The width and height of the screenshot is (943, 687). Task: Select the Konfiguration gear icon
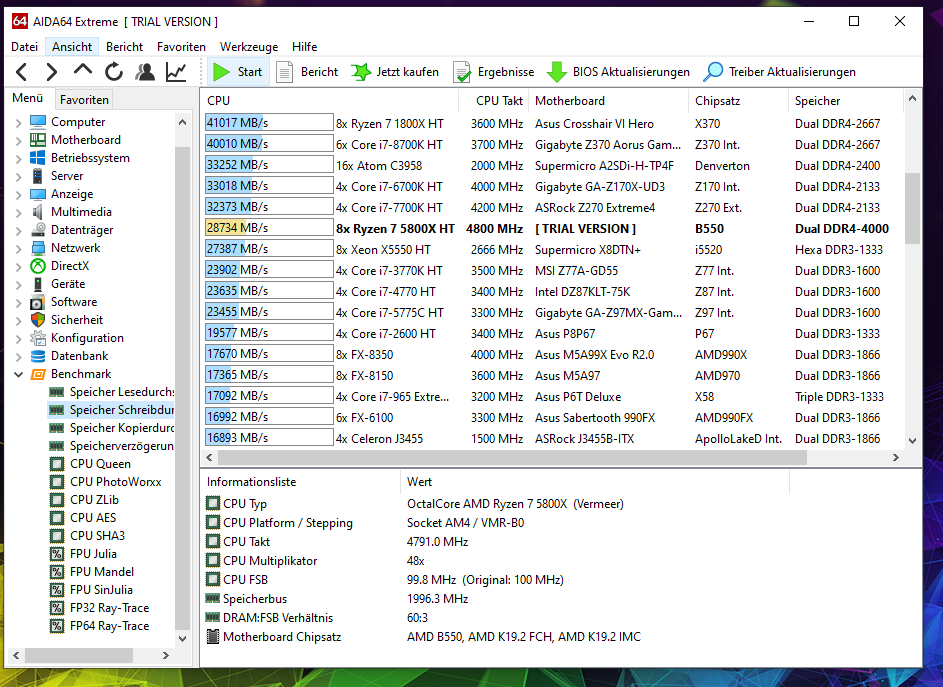pyautogui.click(x=38, y=338)
